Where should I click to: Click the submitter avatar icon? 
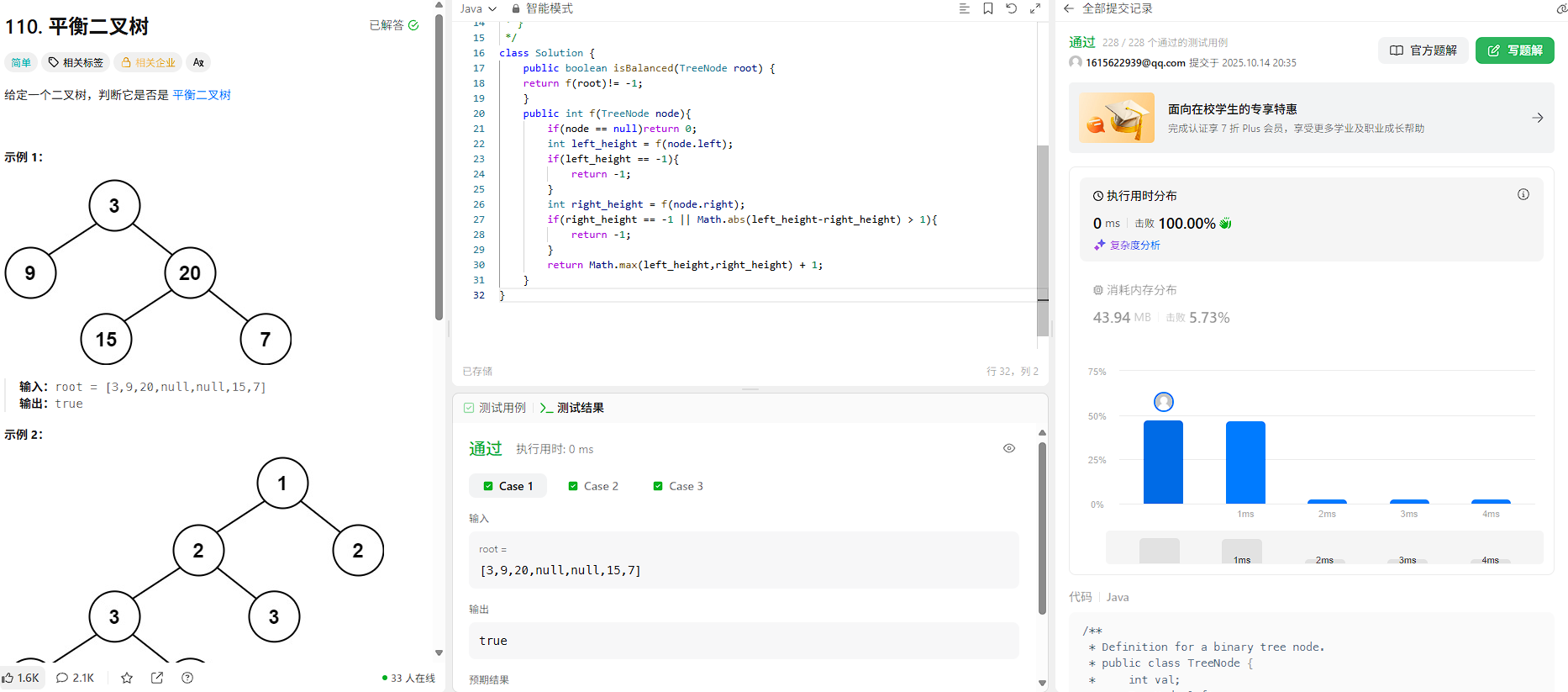[1076, 62]
